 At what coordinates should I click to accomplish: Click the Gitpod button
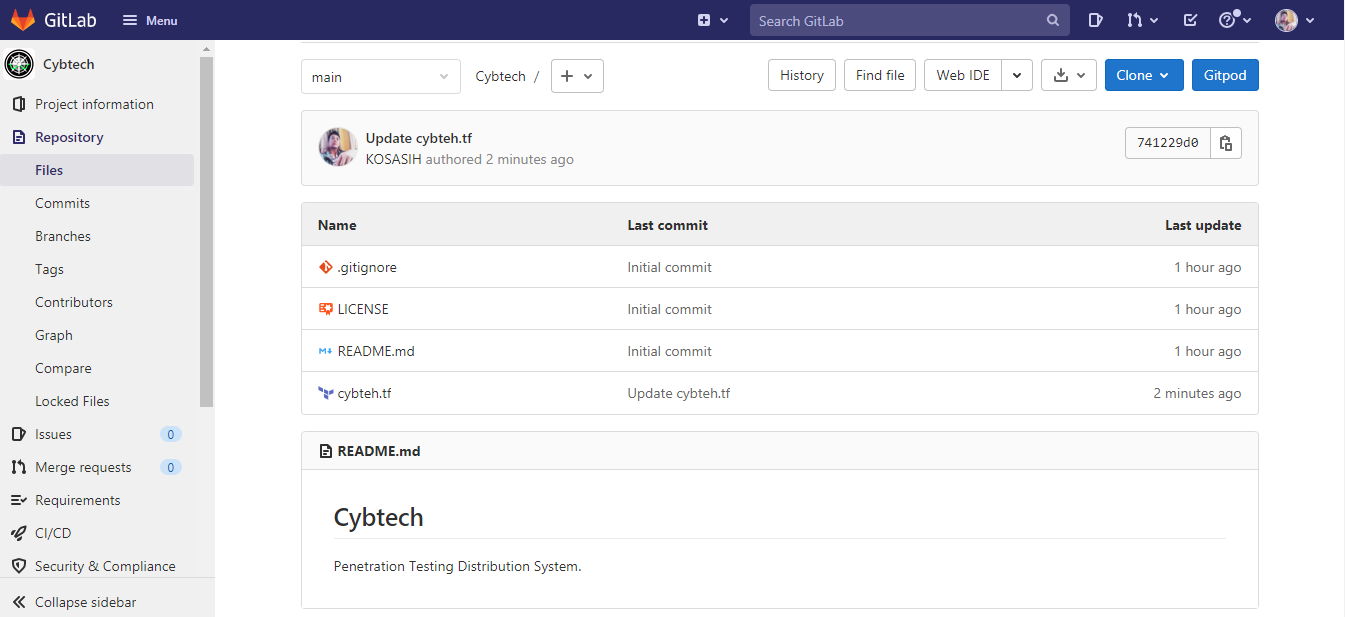coord(1225,75)
